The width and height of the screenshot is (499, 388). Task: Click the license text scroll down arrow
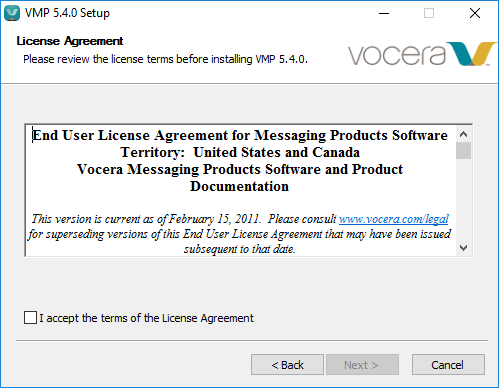463,248
